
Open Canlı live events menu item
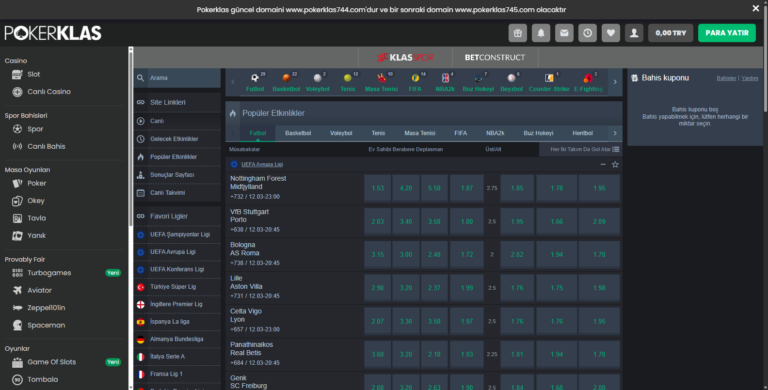click(177, 121)
